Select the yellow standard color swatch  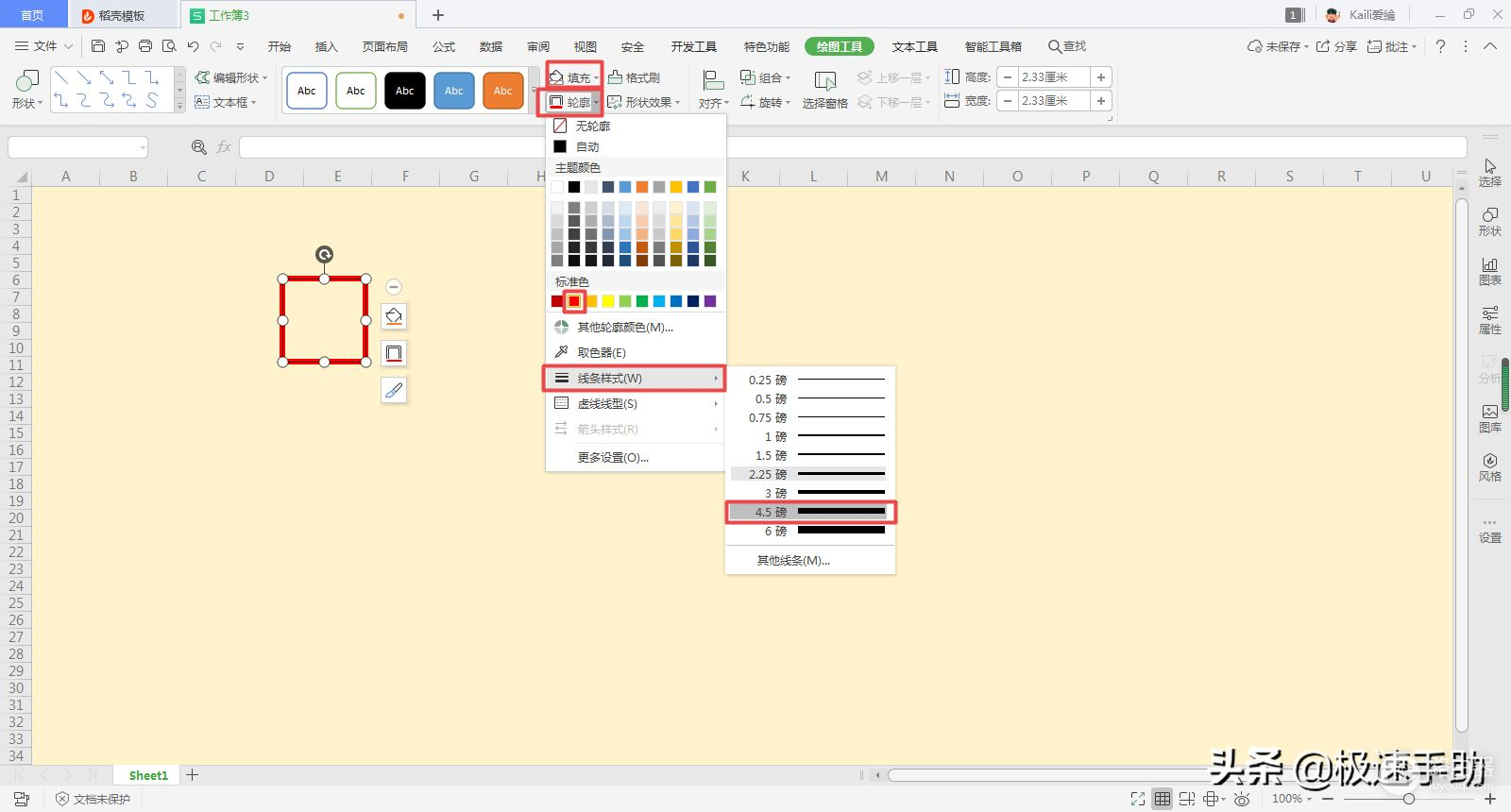tap(608, 301)
